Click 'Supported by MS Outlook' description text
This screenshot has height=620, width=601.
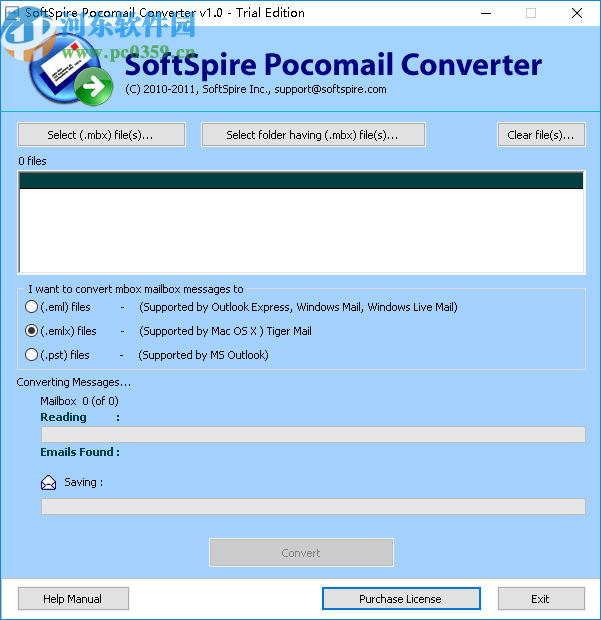click(x=203, y=355)
